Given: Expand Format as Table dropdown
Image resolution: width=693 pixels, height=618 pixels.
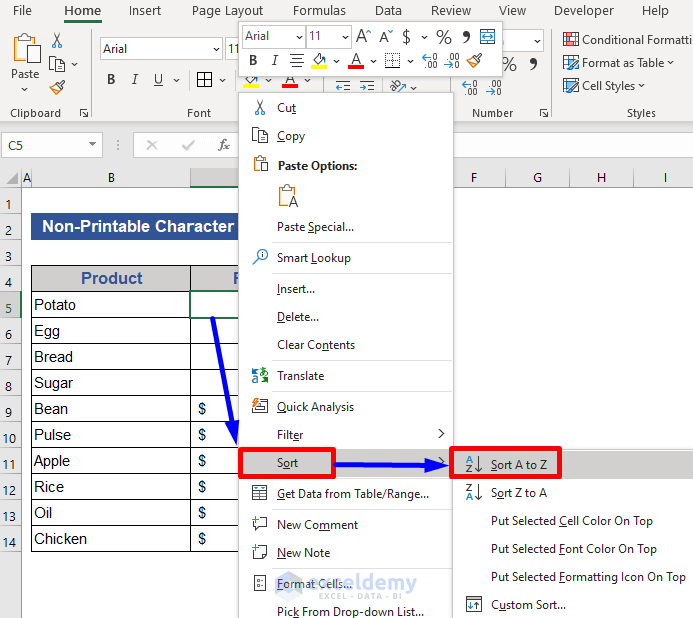Looking at the screenshot, I should point(670,63).
